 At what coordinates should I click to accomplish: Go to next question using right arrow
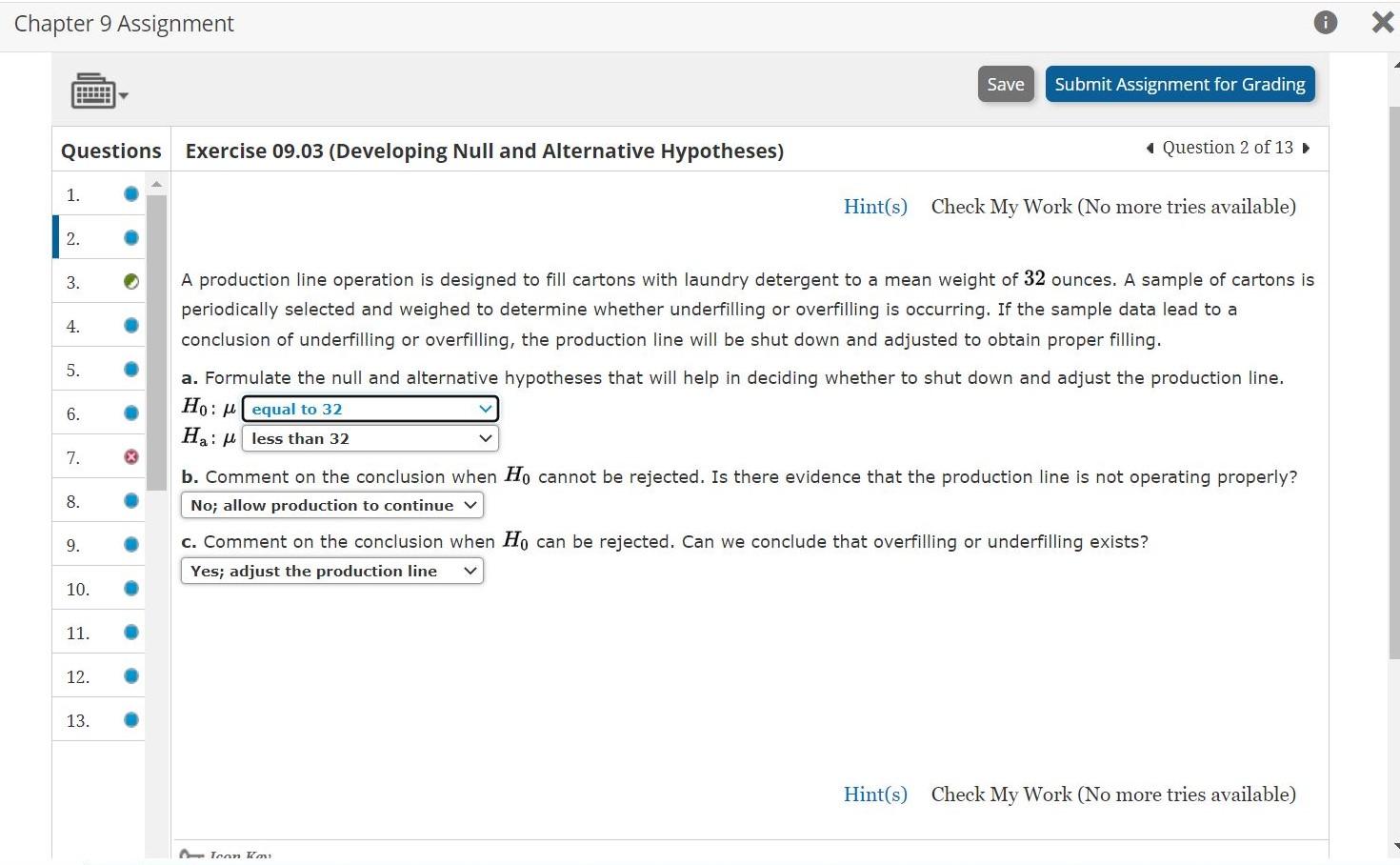[1306, 148]
